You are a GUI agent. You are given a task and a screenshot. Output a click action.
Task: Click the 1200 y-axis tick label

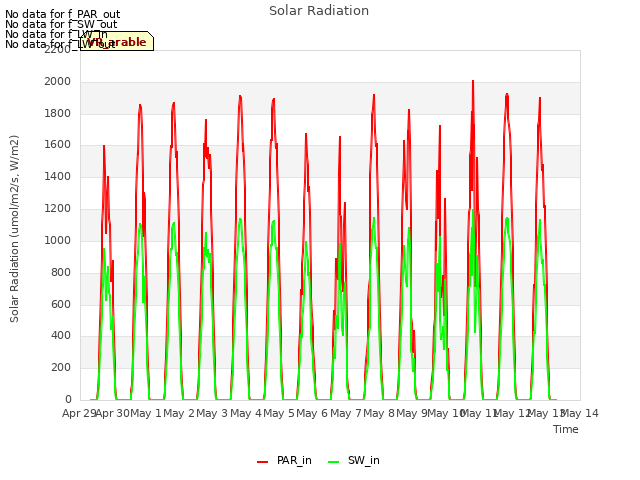tap(58, 209)
